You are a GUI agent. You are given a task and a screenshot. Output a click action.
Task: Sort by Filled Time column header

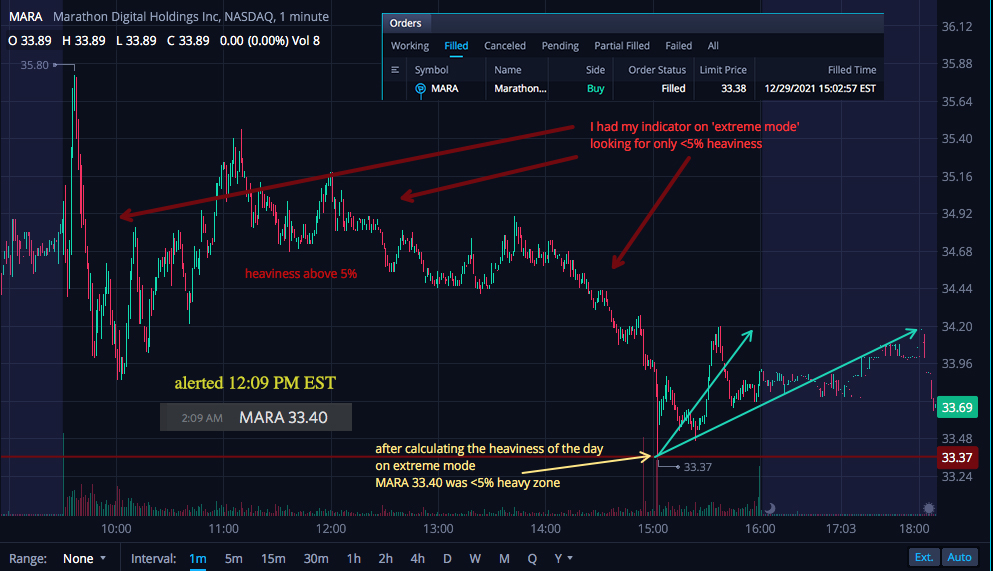[x=852, y=70]
